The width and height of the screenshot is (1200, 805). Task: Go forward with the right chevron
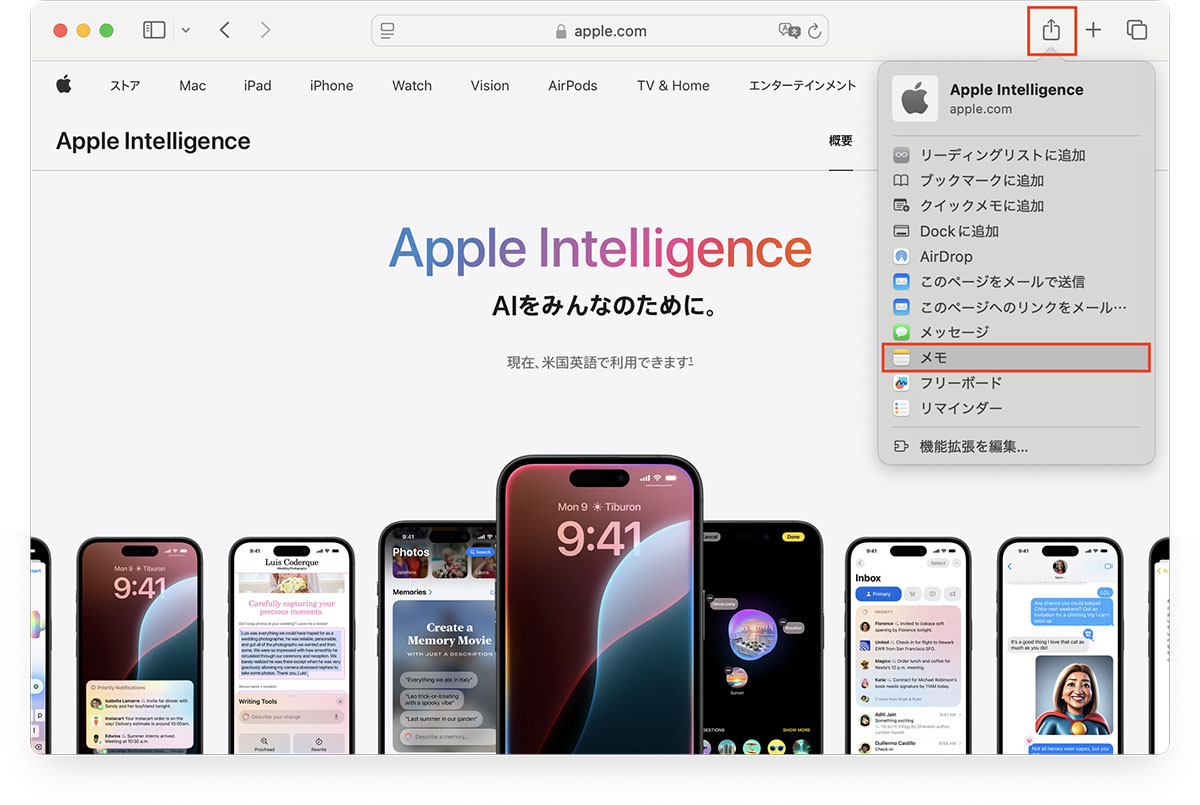pyautogui.click(x=265, y=30)
